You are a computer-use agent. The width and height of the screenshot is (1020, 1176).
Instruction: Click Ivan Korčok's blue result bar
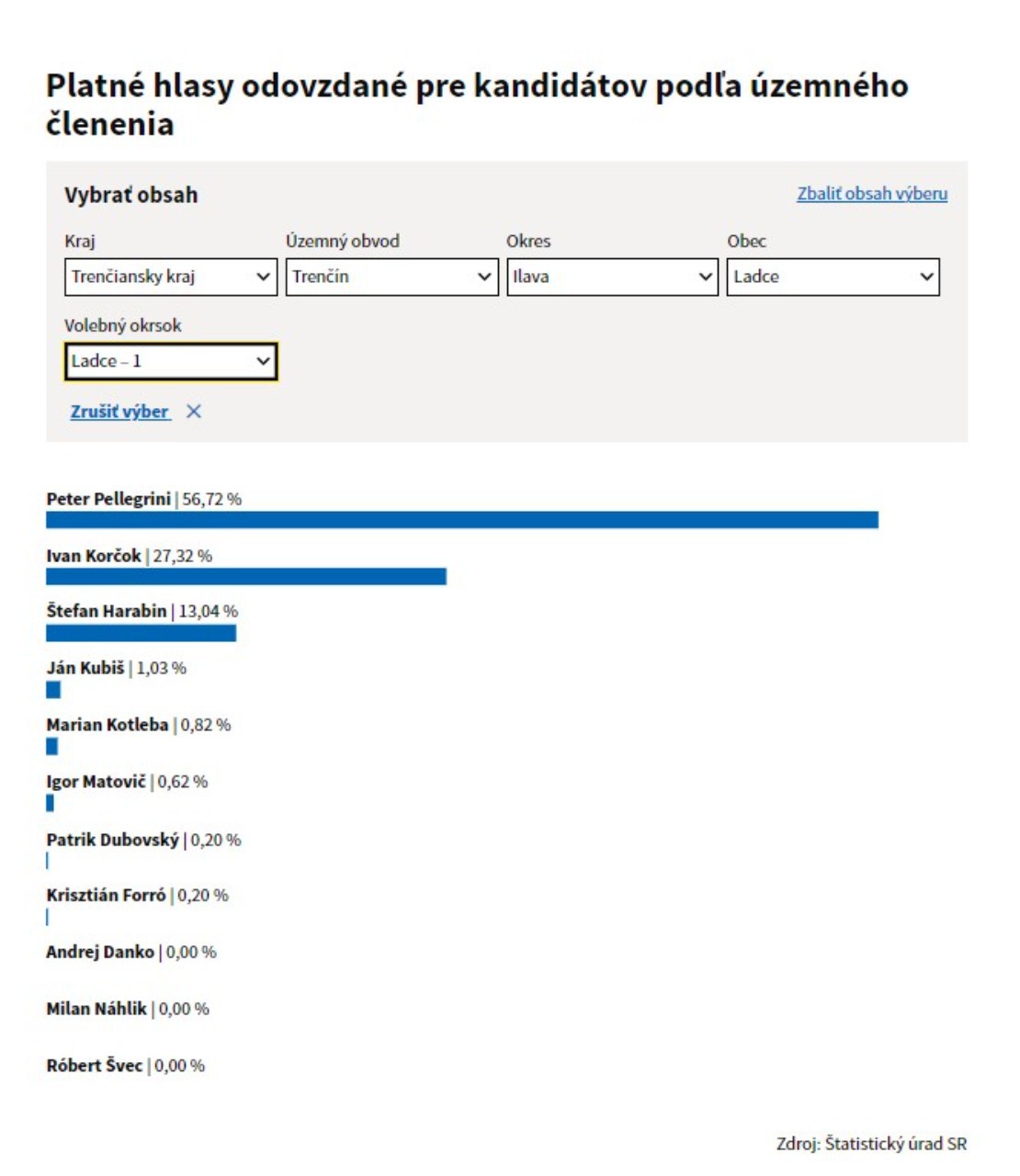pyautogui.click(x=246, y=576)
